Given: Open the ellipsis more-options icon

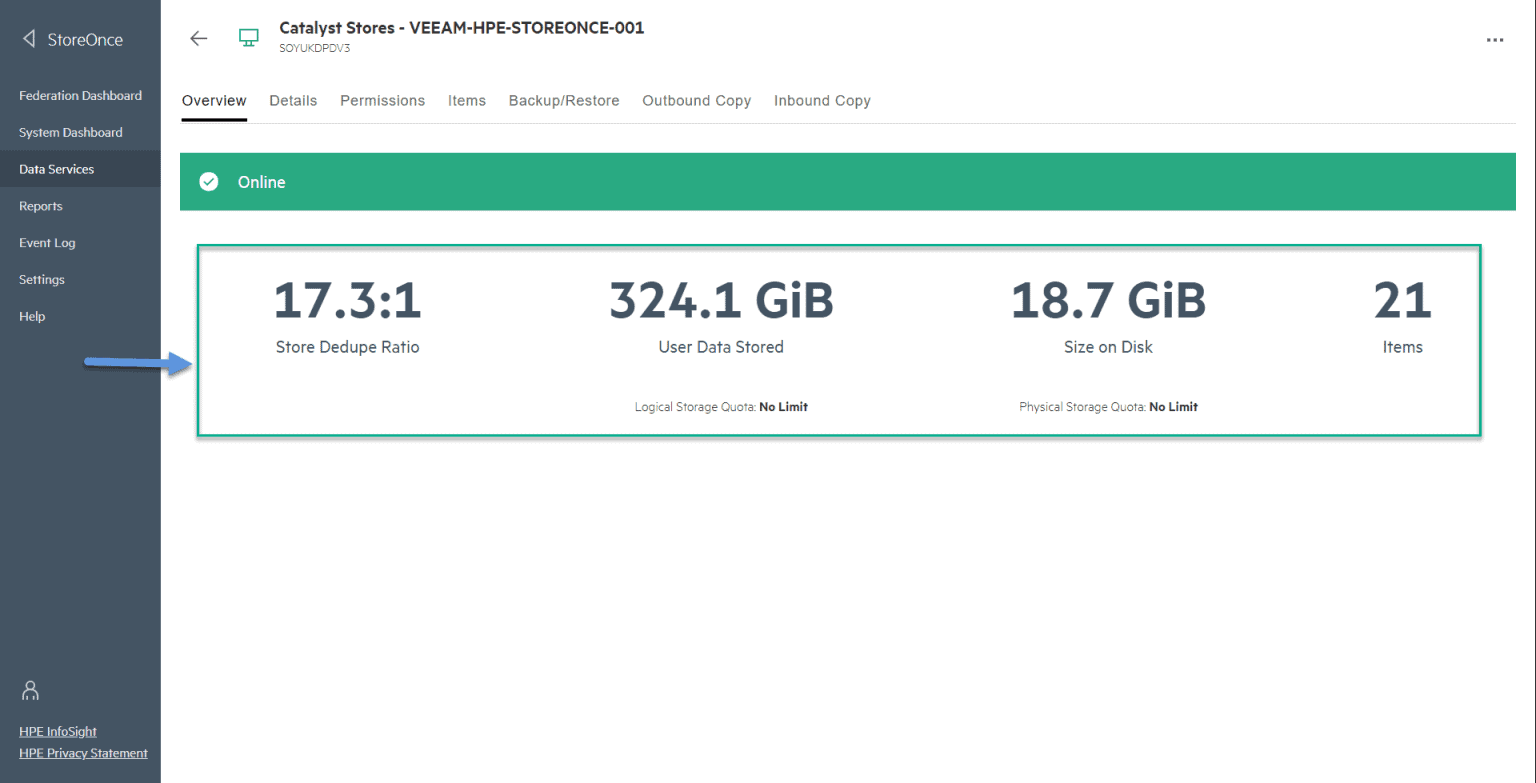Looking at the screenshot, I should click(x=1495, y=39).
